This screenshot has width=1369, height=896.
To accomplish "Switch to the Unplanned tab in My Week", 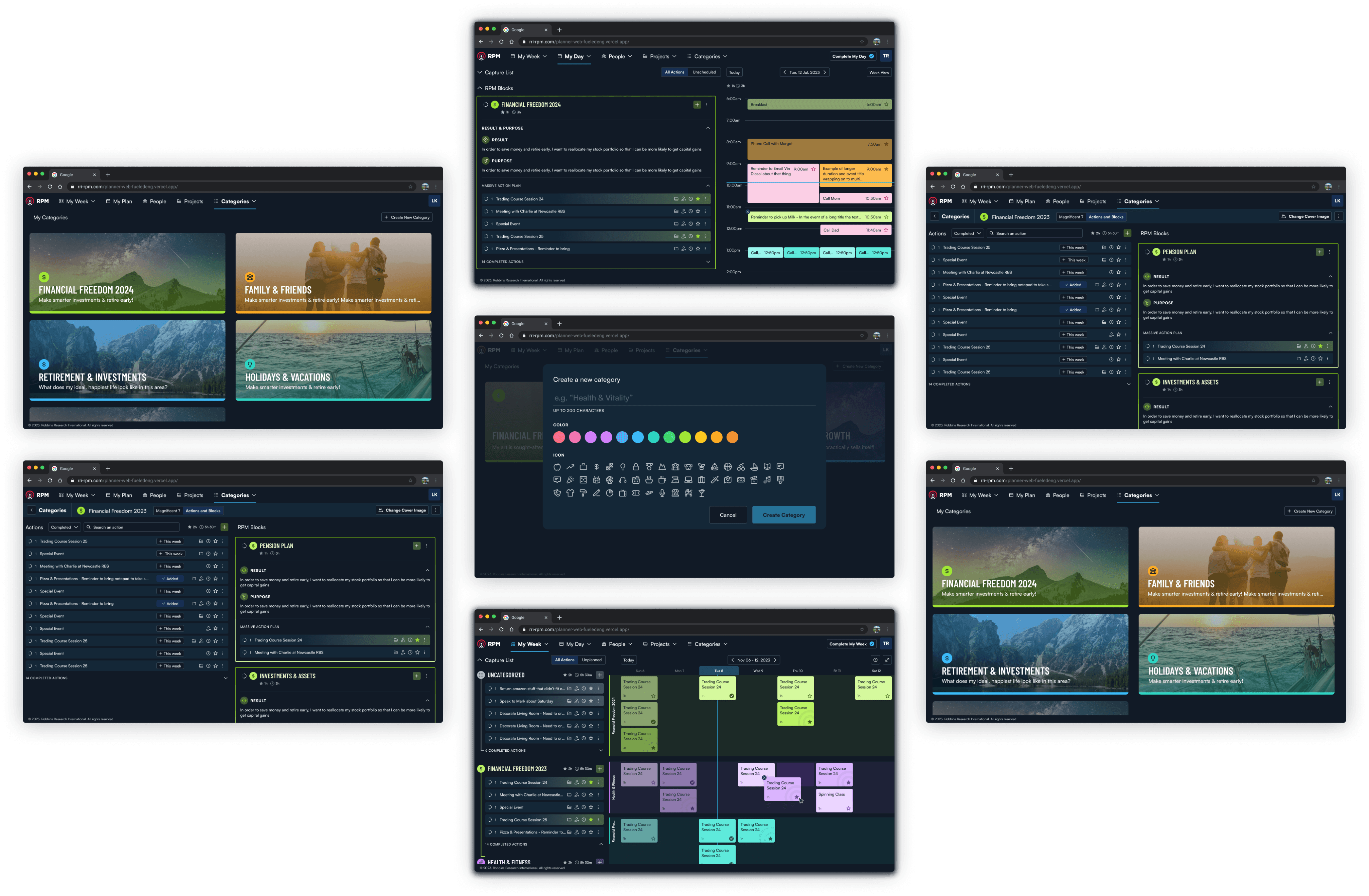I will tap(591, 660).
